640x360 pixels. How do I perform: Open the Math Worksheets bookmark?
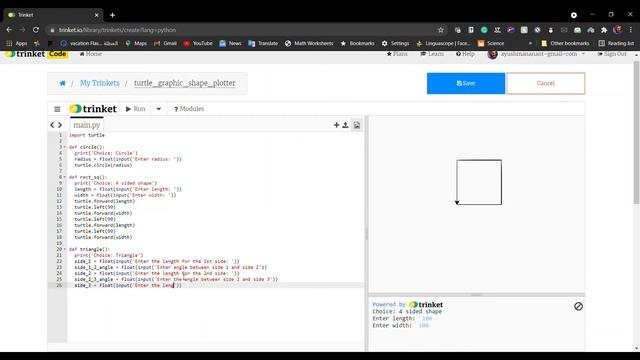[x=309, y=43]
